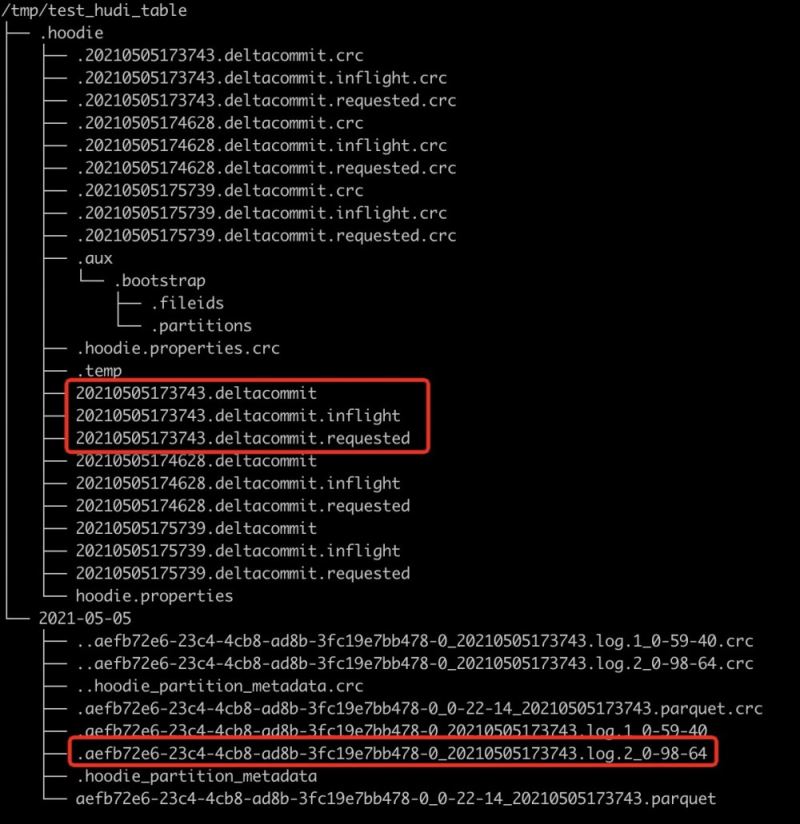Select the .aux folder

pos(95,259)
